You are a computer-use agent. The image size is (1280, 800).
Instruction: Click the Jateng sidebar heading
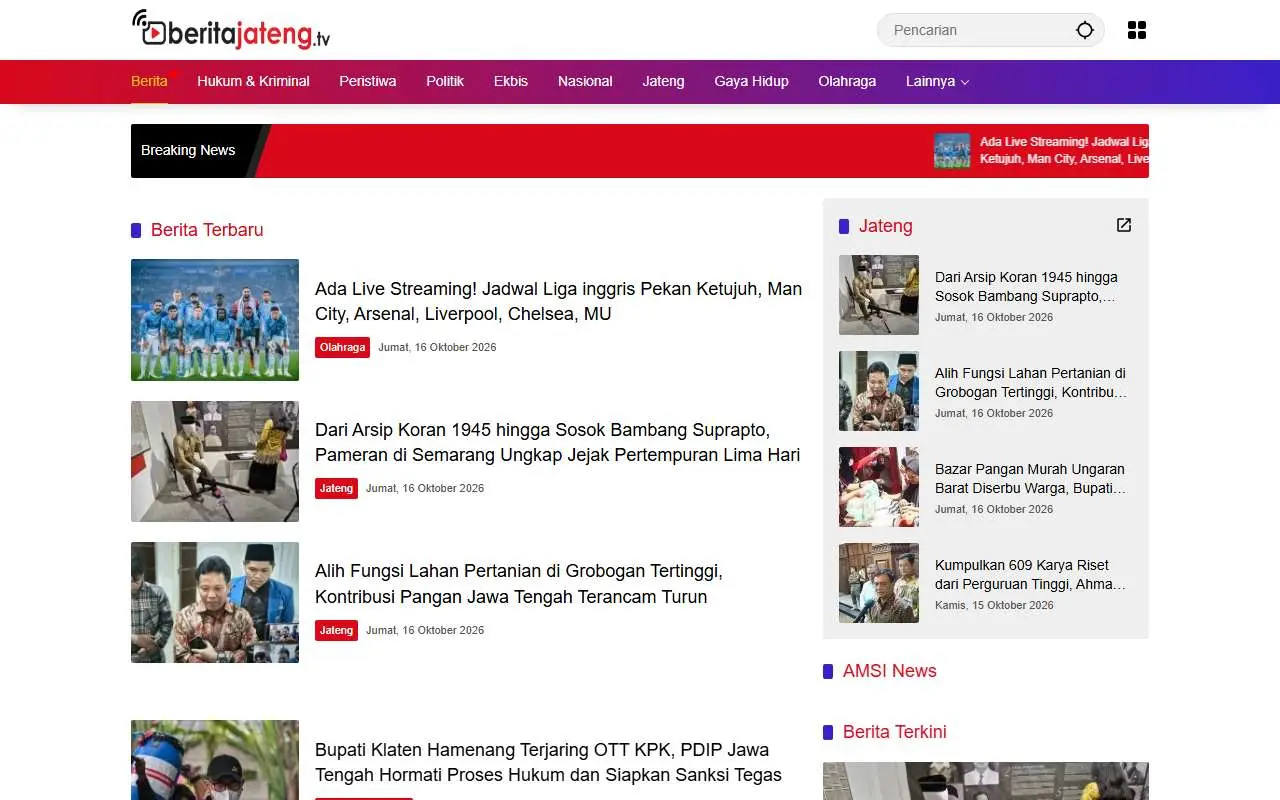(886, 226)
